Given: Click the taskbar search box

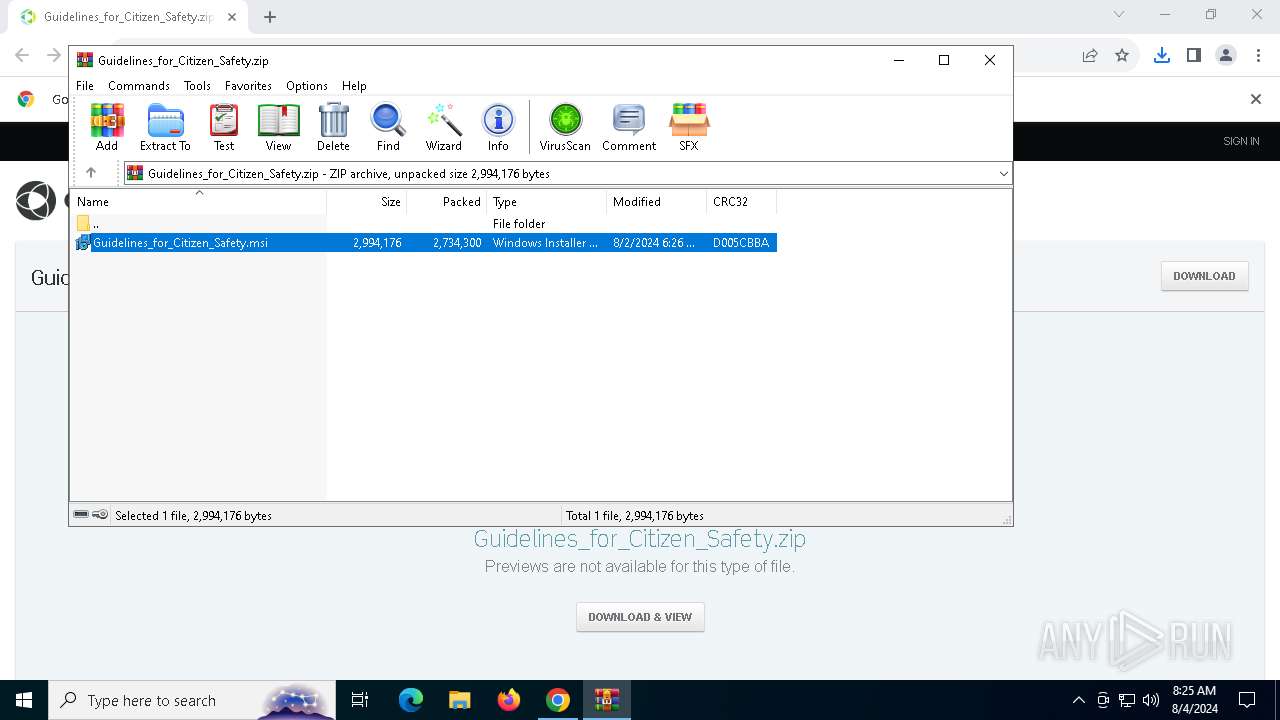Looking at the screenshot, I should point(192,700).
